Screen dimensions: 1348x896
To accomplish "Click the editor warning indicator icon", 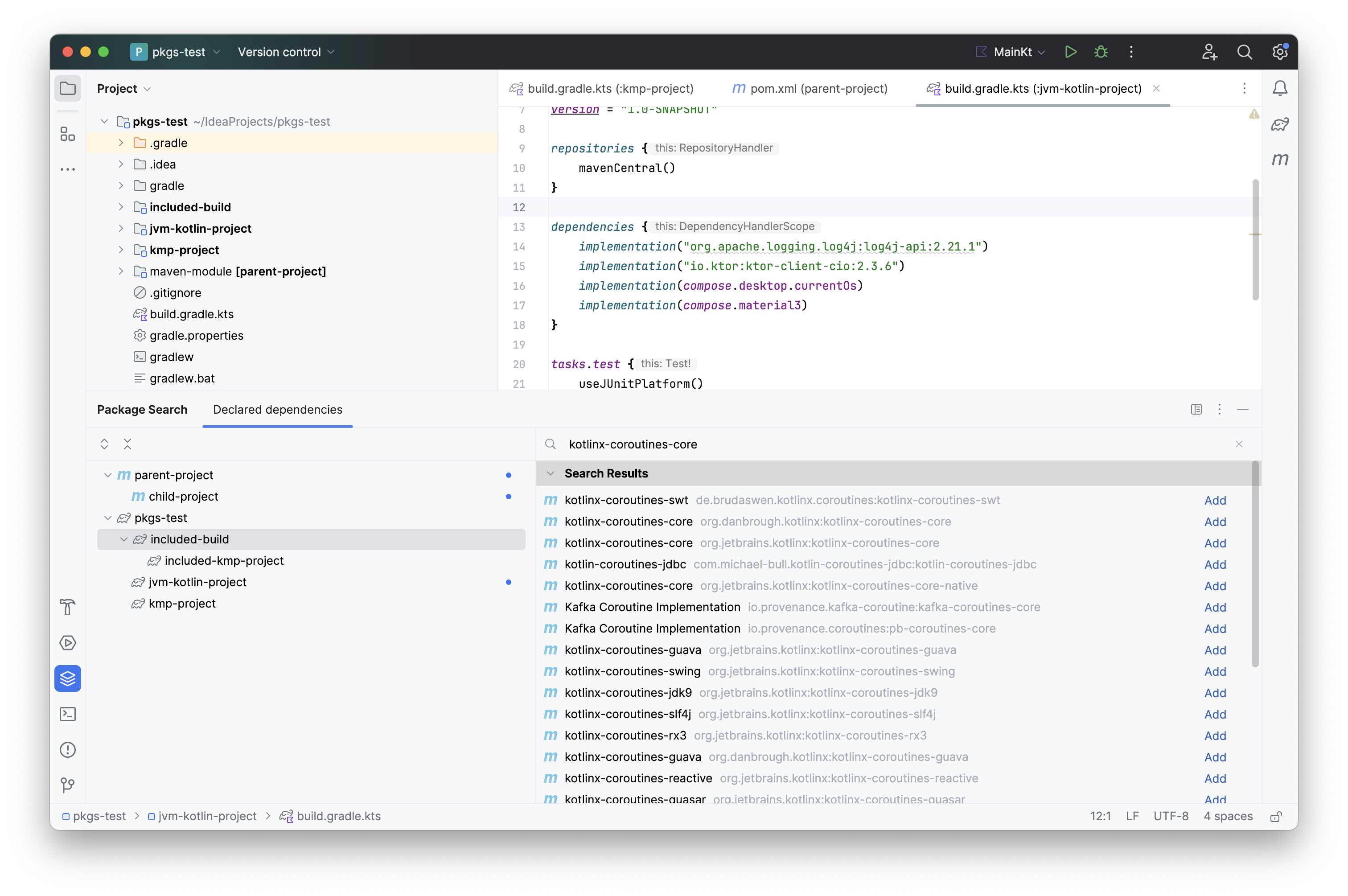I will [x=1253, y=114].
